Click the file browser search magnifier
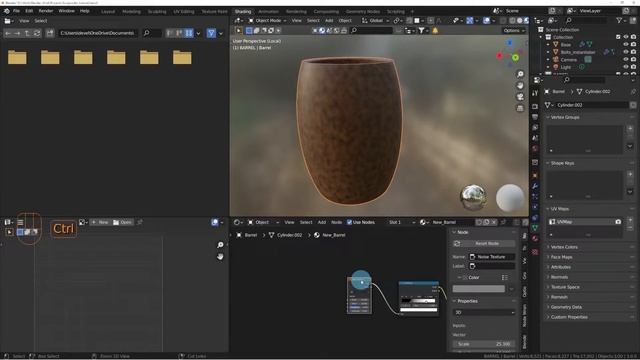 pos(147,33)
